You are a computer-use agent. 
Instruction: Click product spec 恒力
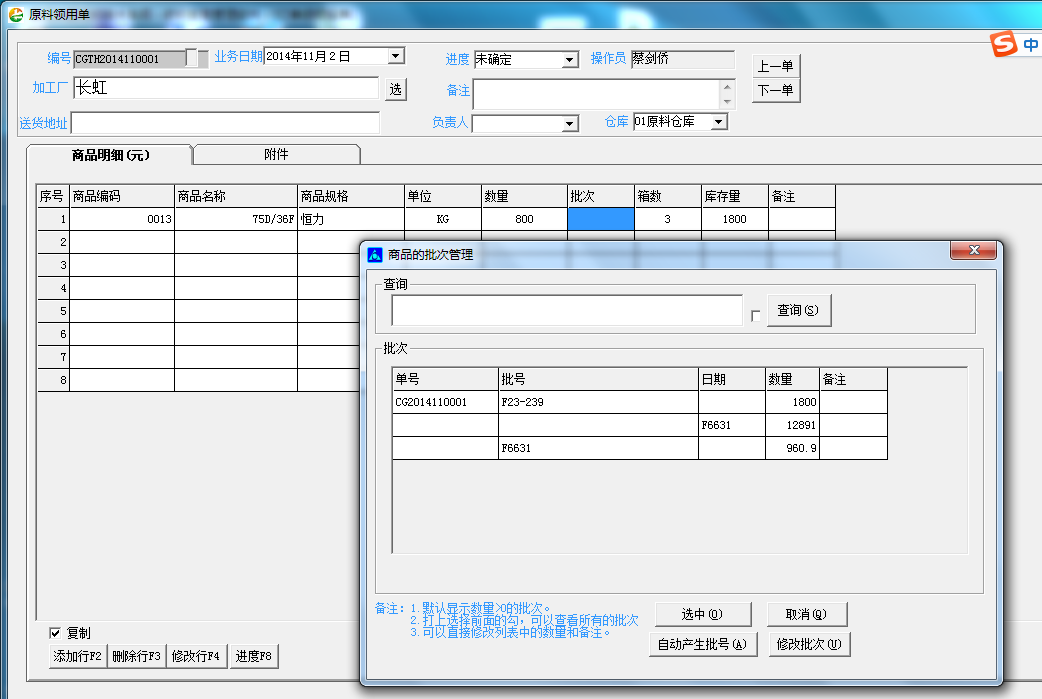coord(351,219)
